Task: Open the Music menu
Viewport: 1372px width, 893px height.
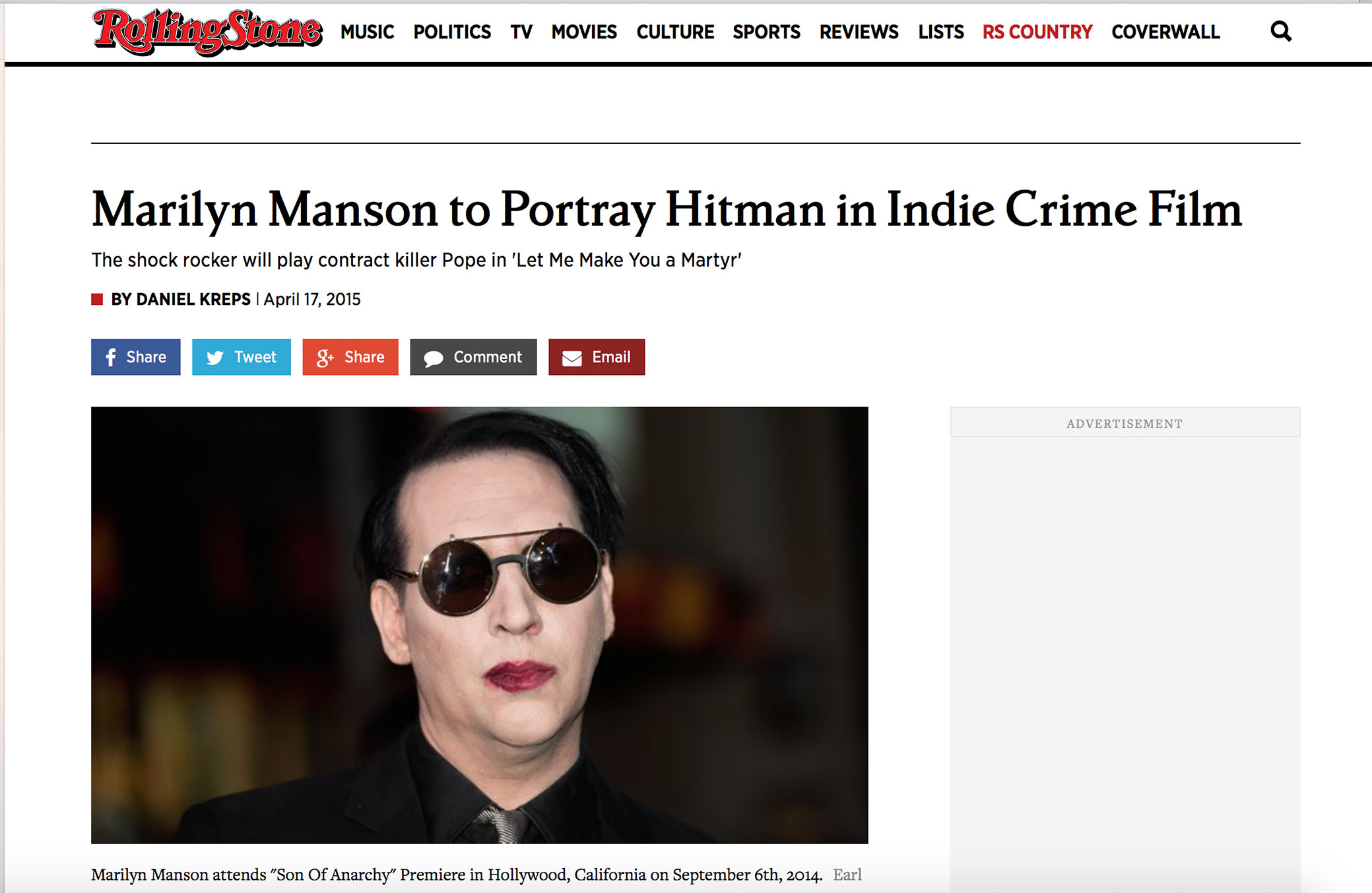Action: pyautogui.click(x=368, y=32)
